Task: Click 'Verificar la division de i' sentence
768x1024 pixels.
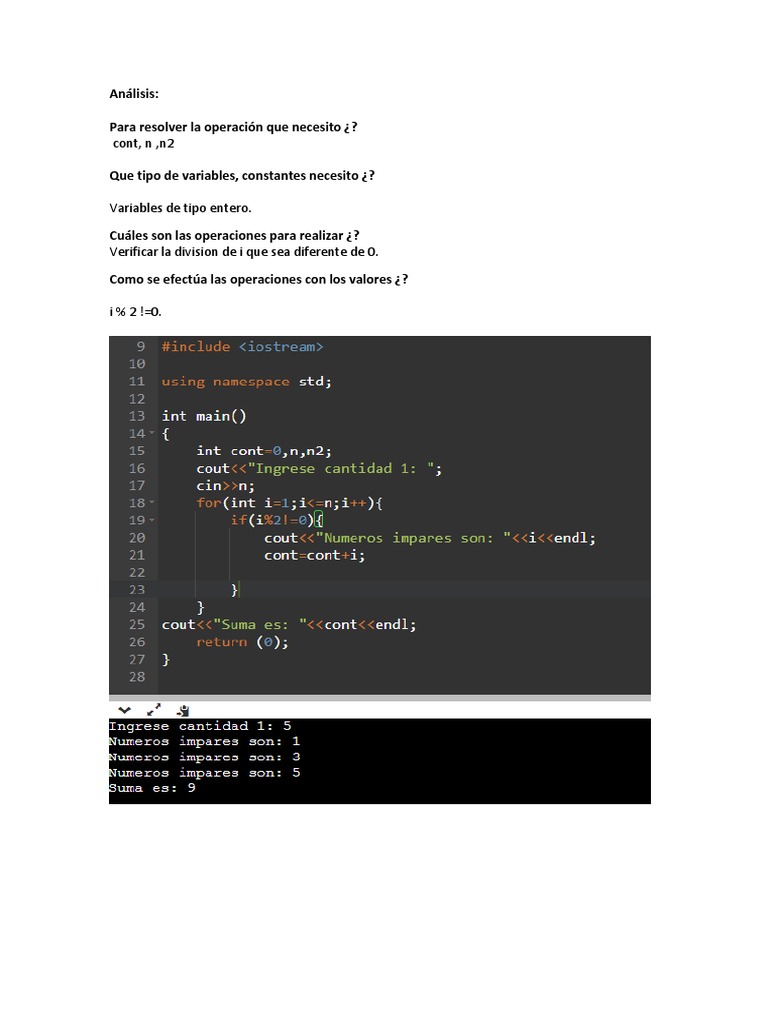Action: [x=244, y=252]
